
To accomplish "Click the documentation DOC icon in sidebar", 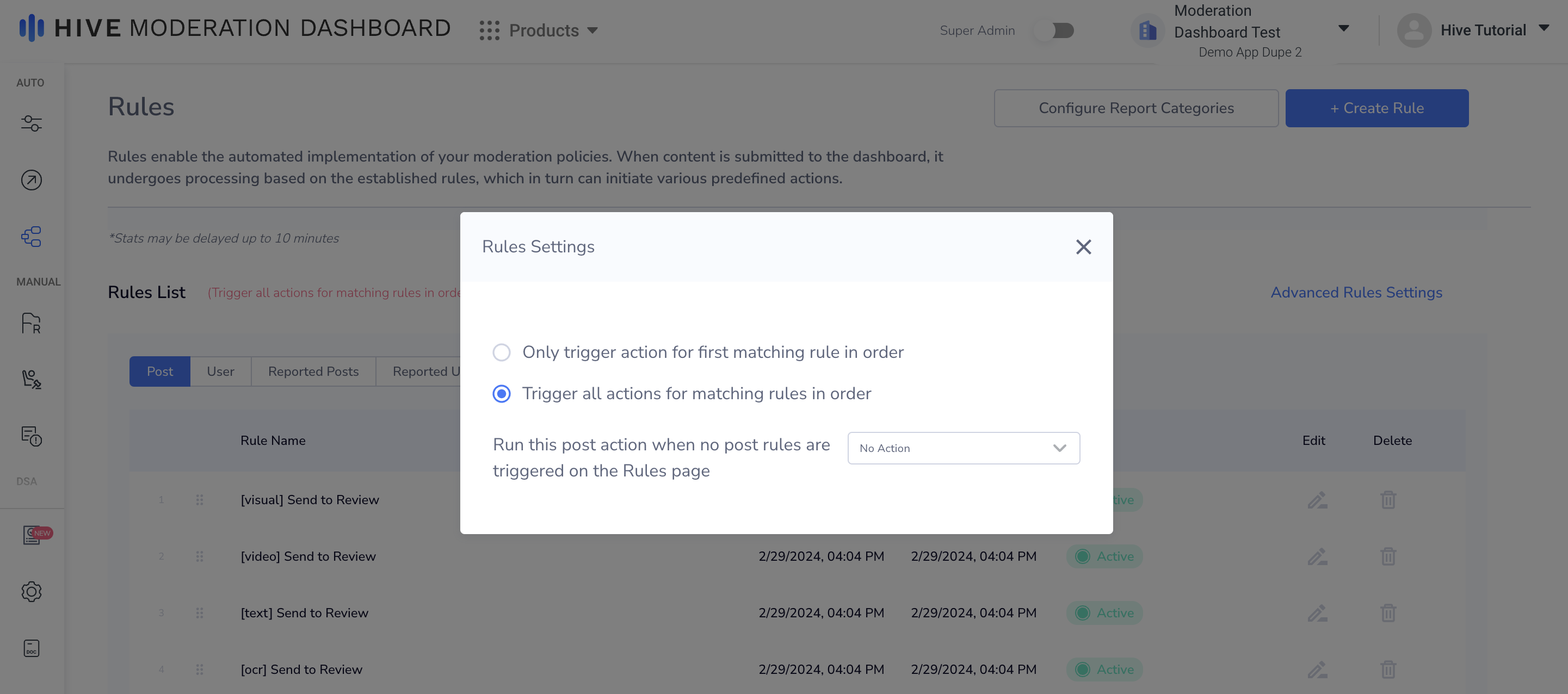I will [31, 648].
